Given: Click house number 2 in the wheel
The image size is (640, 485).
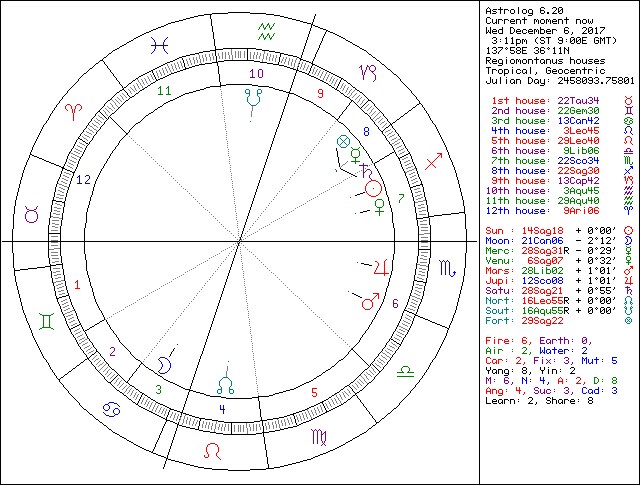Looking at the screenshot, I should point(113,352).
